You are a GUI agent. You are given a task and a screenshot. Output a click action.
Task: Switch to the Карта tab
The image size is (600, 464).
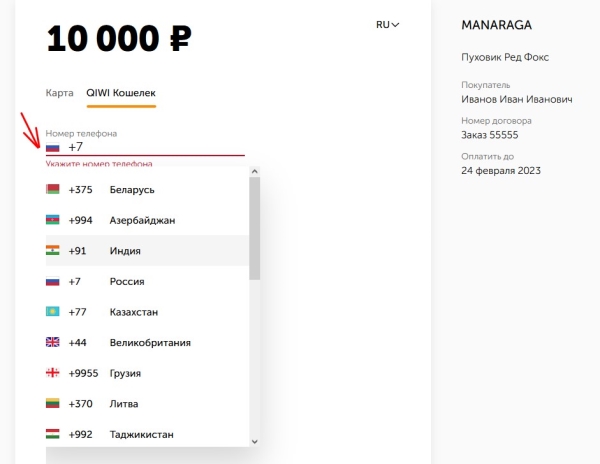point(59,93)
